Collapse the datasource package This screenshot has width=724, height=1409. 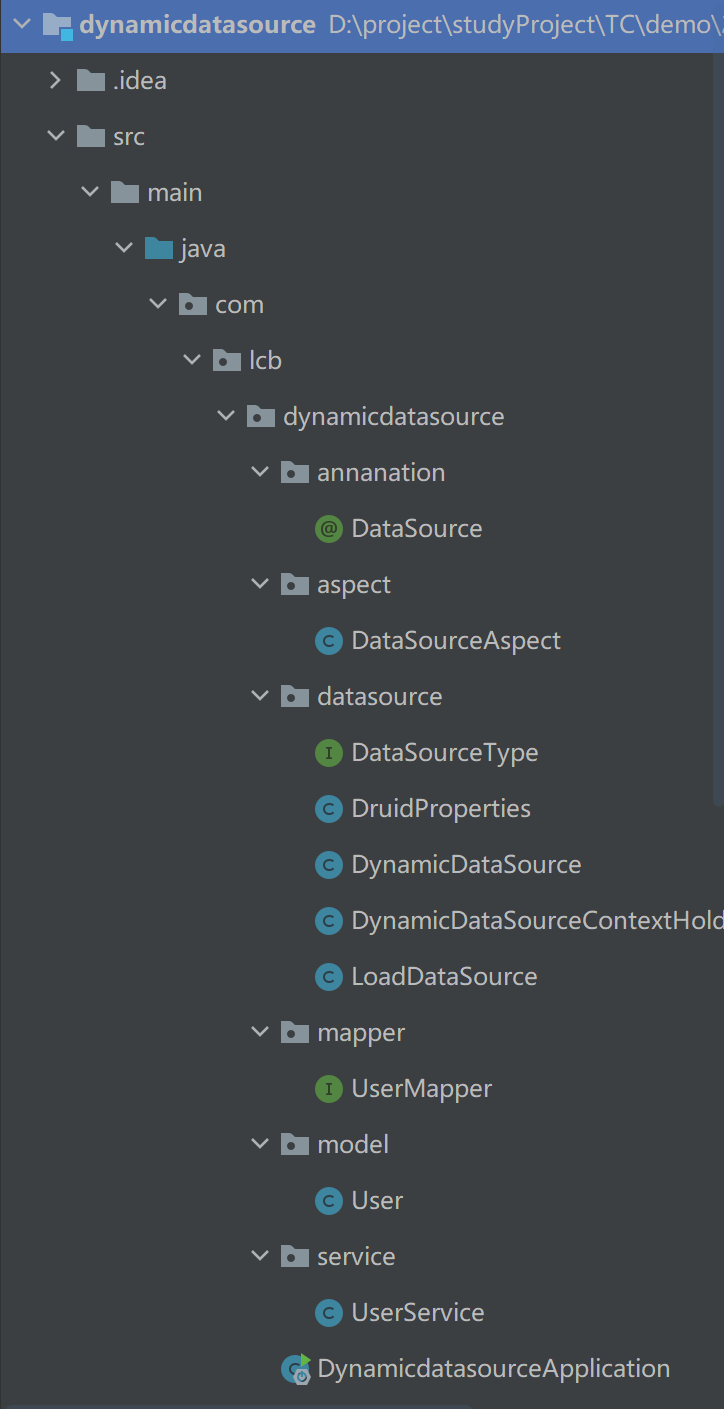click(x=260, y=697)
